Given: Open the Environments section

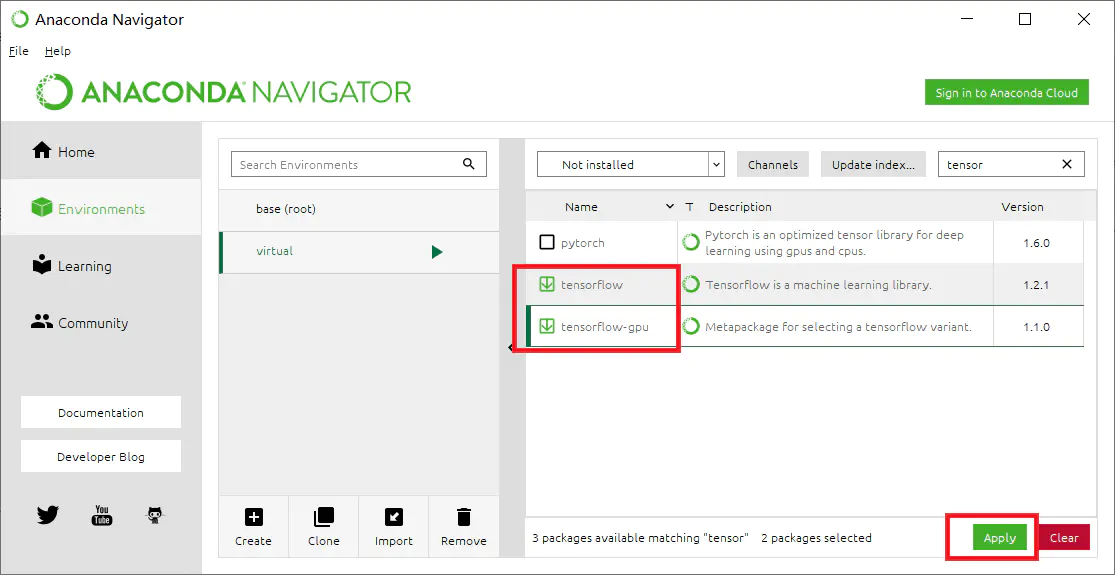Looking at the screenshot, I should tap(101, 208).
